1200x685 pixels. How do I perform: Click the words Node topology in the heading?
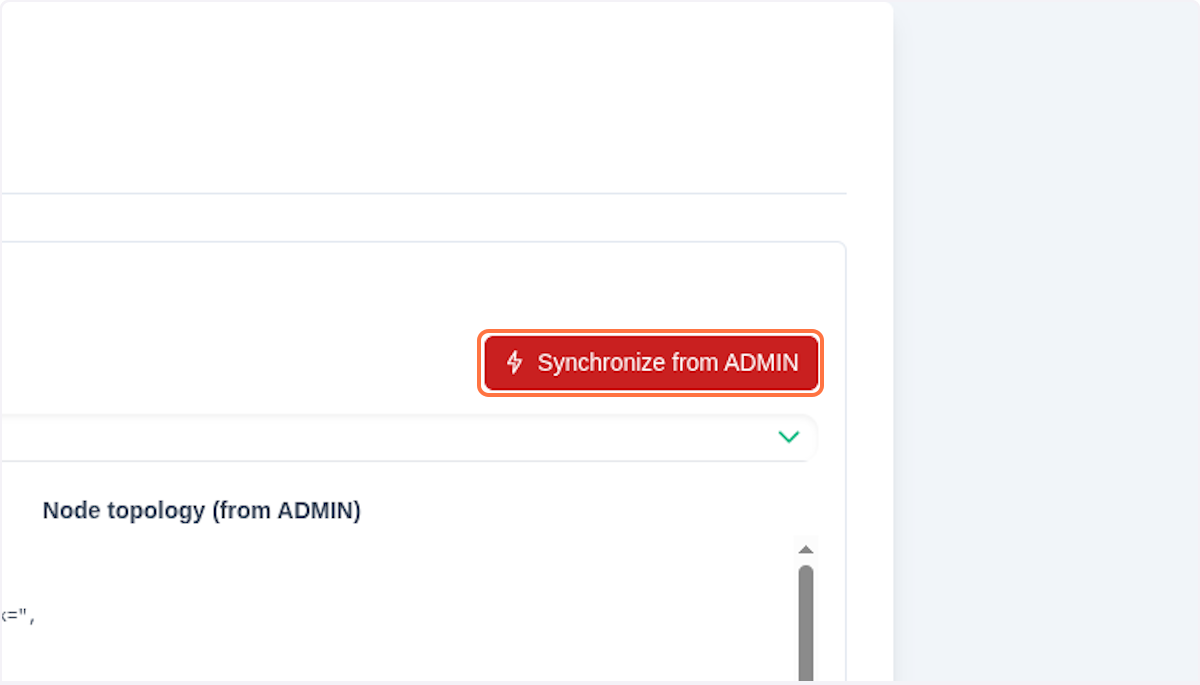click(124, 511)
